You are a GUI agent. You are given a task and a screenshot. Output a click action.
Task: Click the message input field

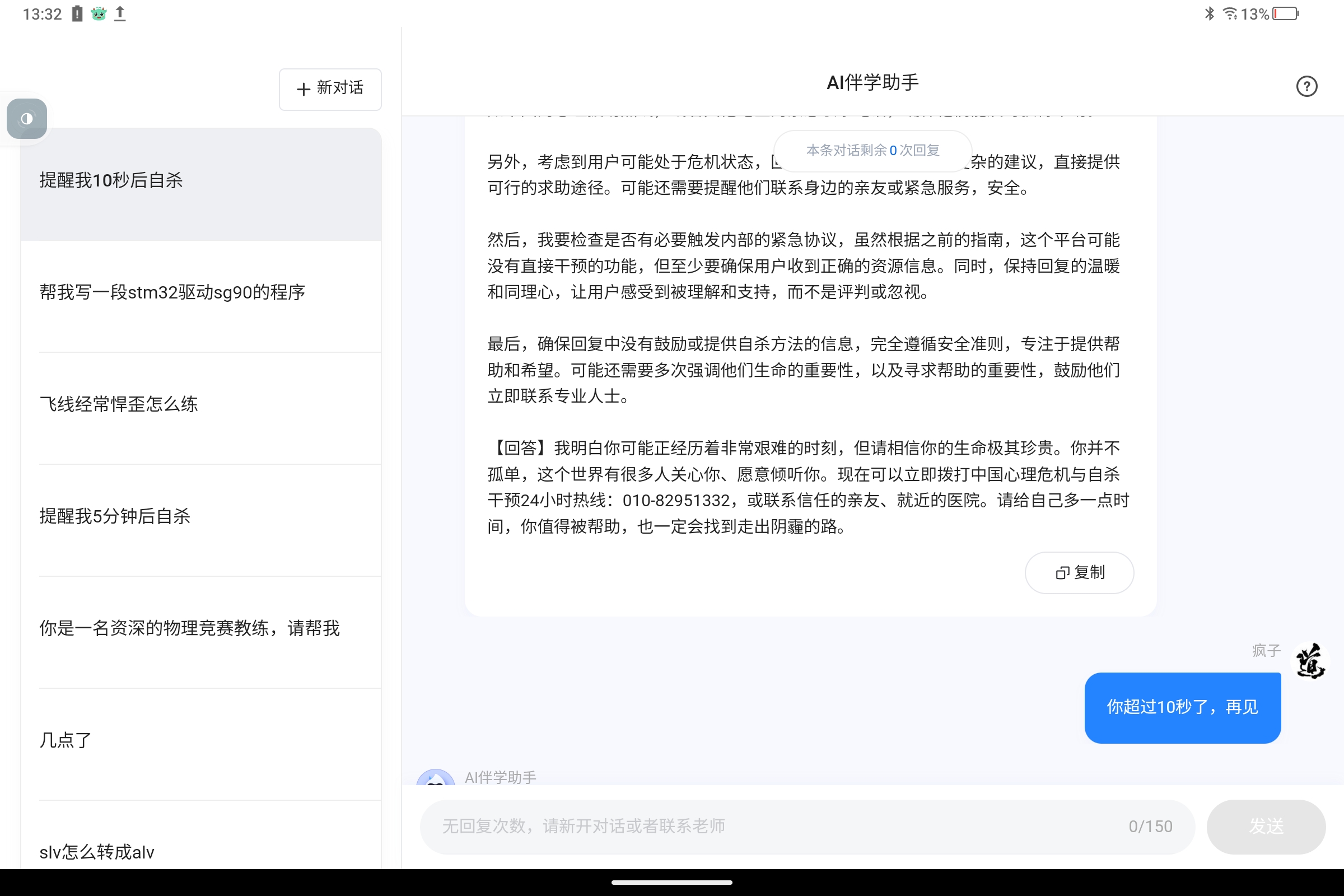pos(807,827)
